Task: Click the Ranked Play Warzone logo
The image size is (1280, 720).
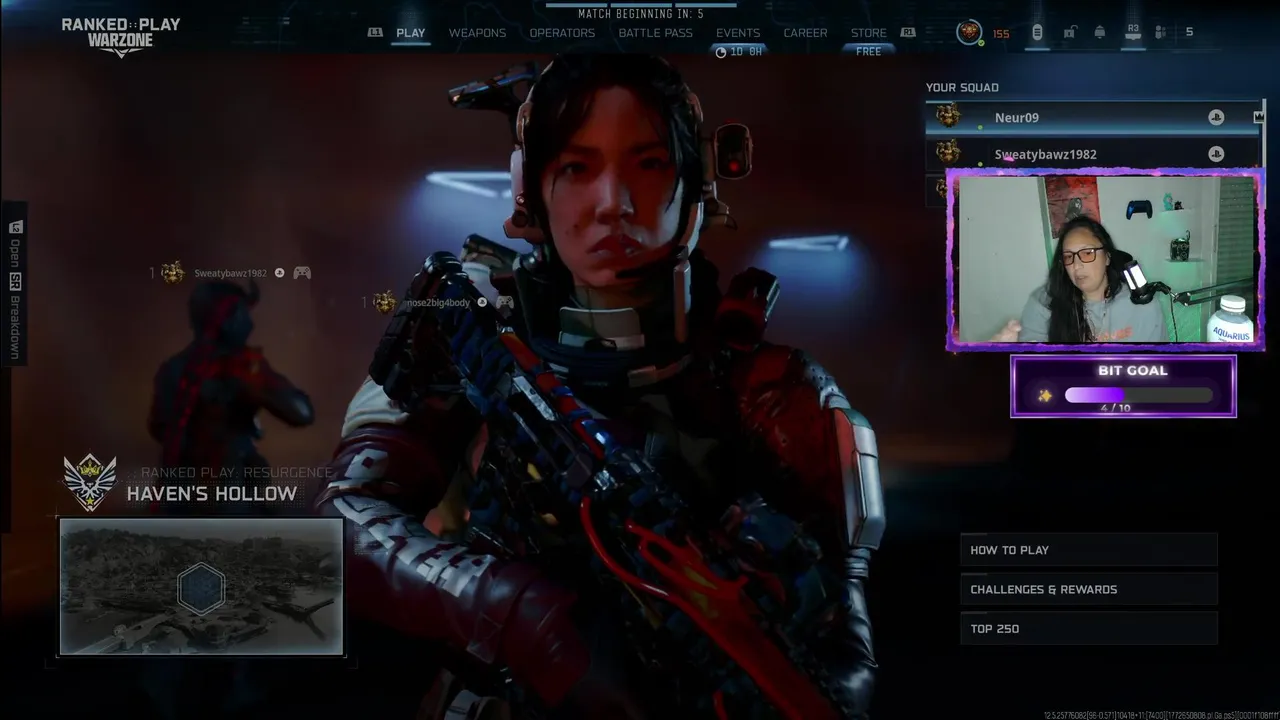Action: (x=121, y=36)
